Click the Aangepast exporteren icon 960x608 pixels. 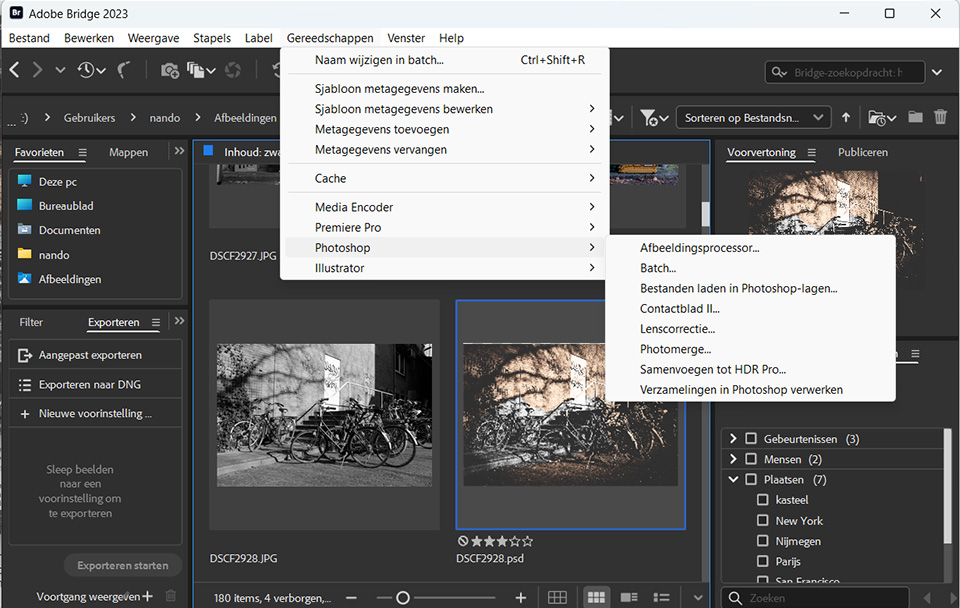click(24, 355)
